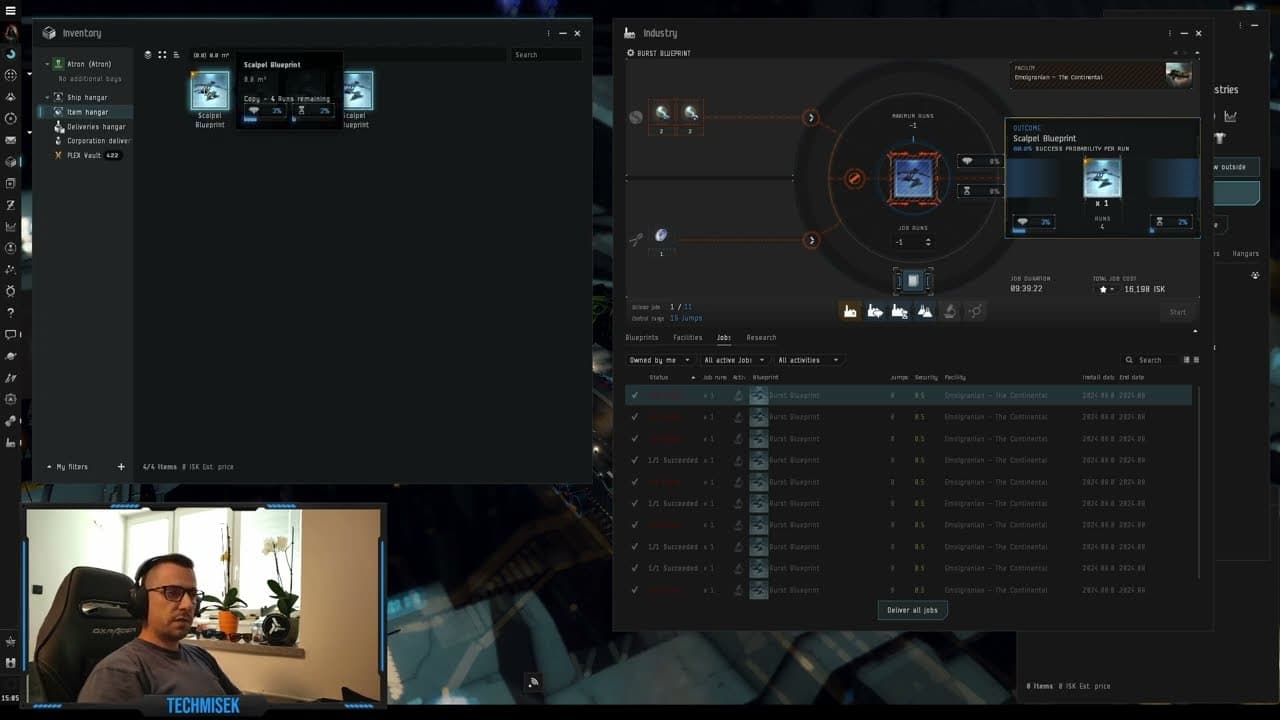Click the output location slot icon
This screenshot has height=720, width=1280.
click(x=912, y=282)
